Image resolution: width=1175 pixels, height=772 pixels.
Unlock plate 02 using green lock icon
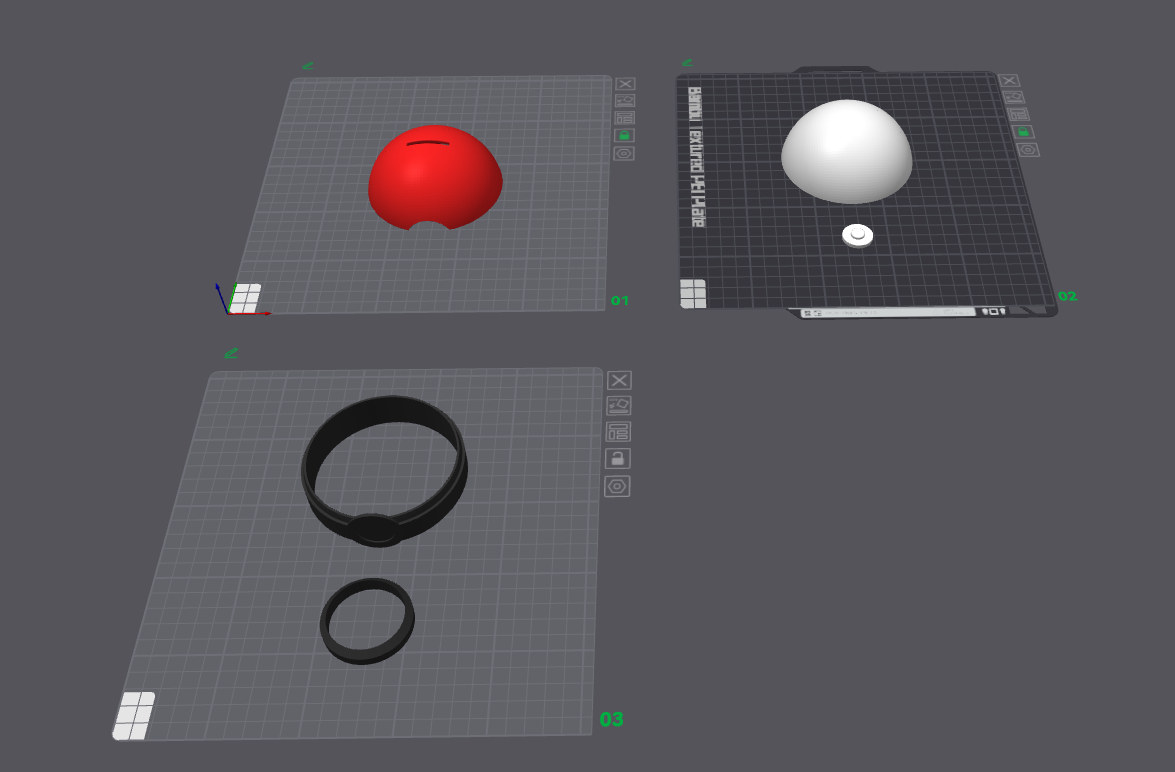click(x=1023, y=132)
